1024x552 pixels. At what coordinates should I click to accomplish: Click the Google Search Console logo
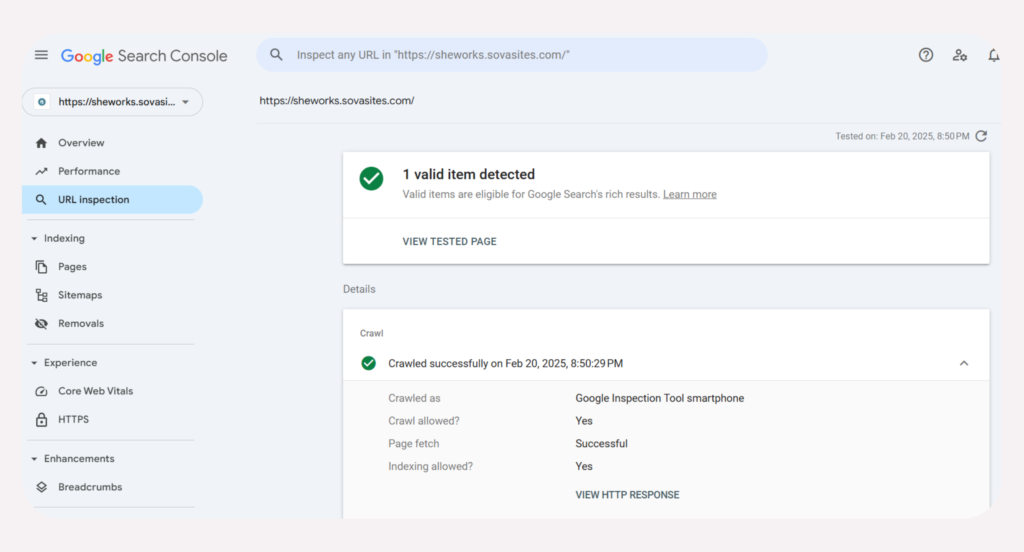[144, 56]
